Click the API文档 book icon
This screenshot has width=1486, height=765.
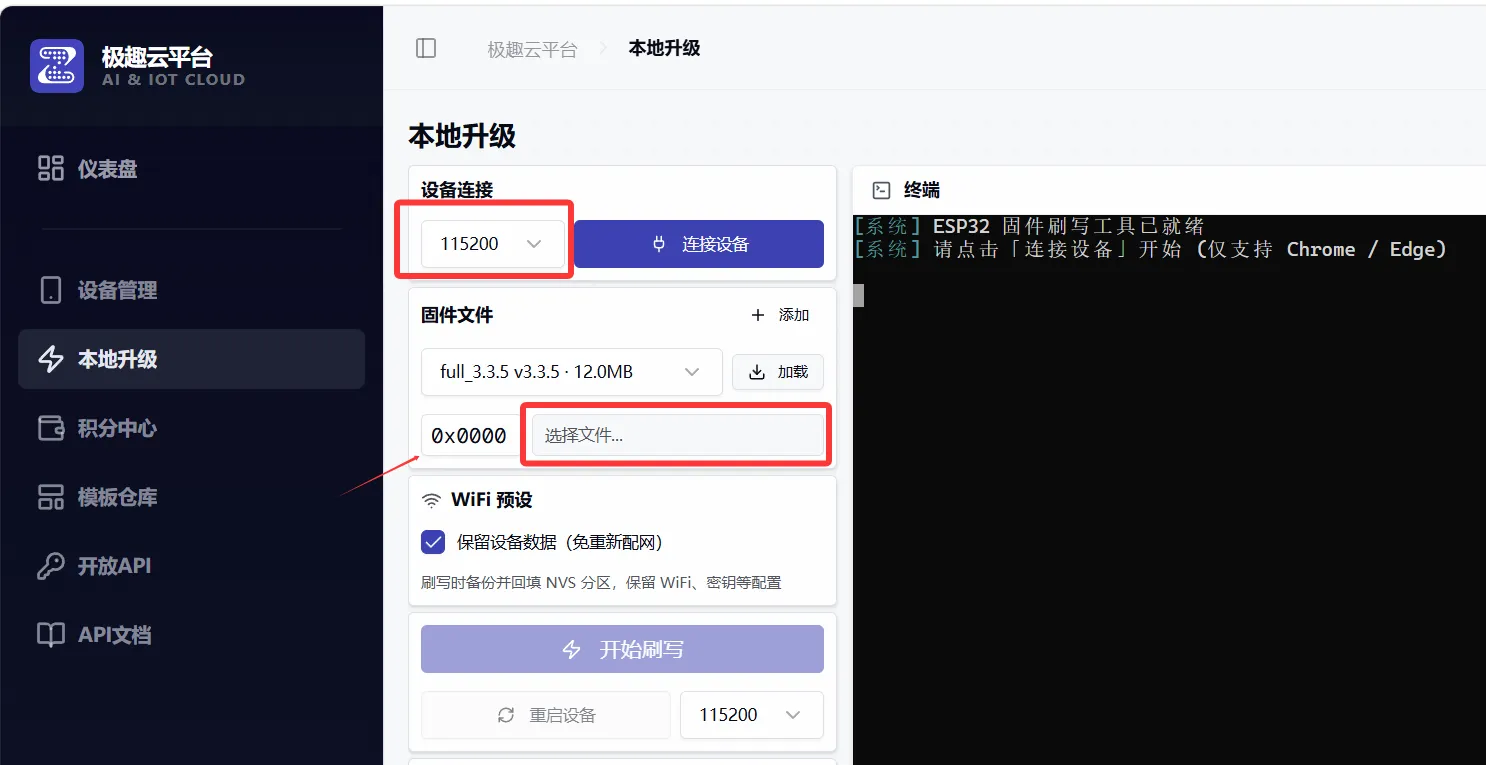pos(51,635)
